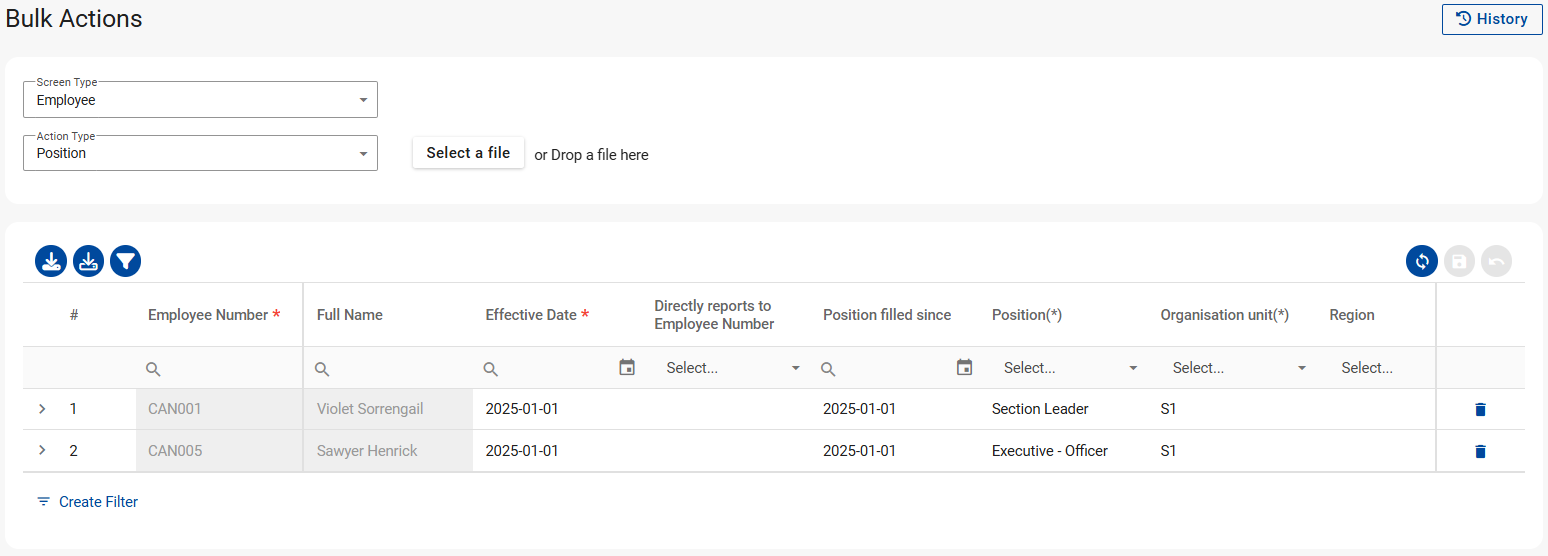Delete the Sawyer Henrick row
The image size is (1548, 556).
coord(1480,451)
